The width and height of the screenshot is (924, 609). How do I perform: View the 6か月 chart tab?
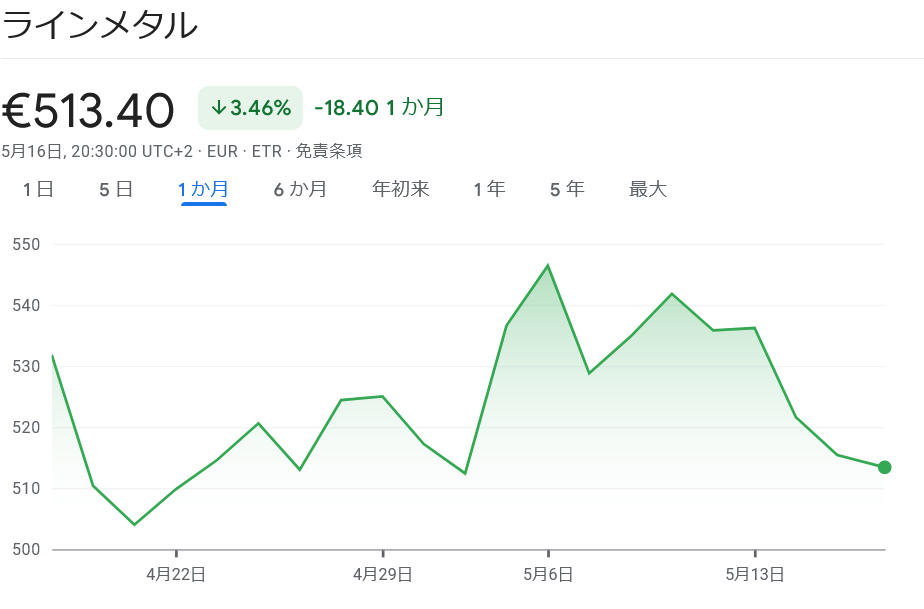[302, 188]
